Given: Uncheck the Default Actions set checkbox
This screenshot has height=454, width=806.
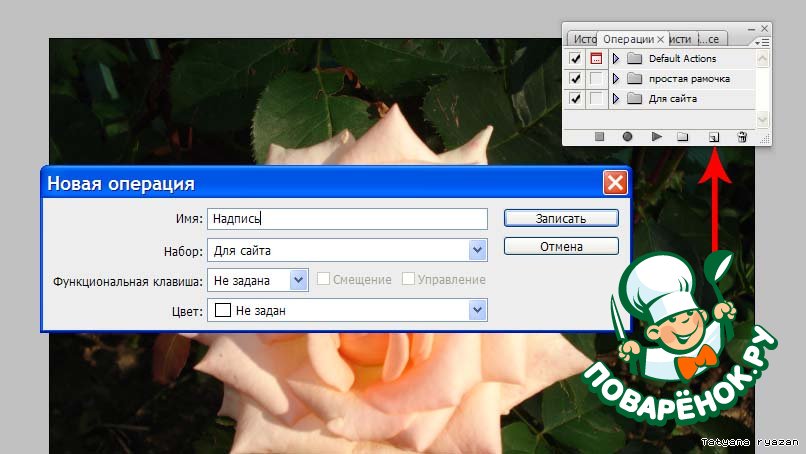Looking at the screenshot, I should coord(575,59).
